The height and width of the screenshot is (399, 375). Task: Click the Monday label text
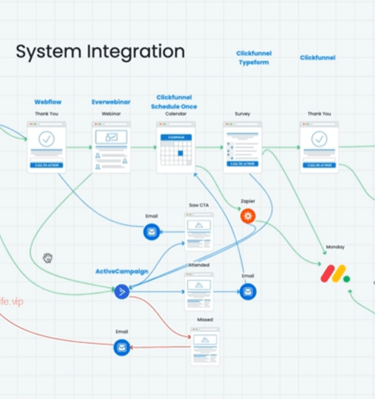(335, 247)
